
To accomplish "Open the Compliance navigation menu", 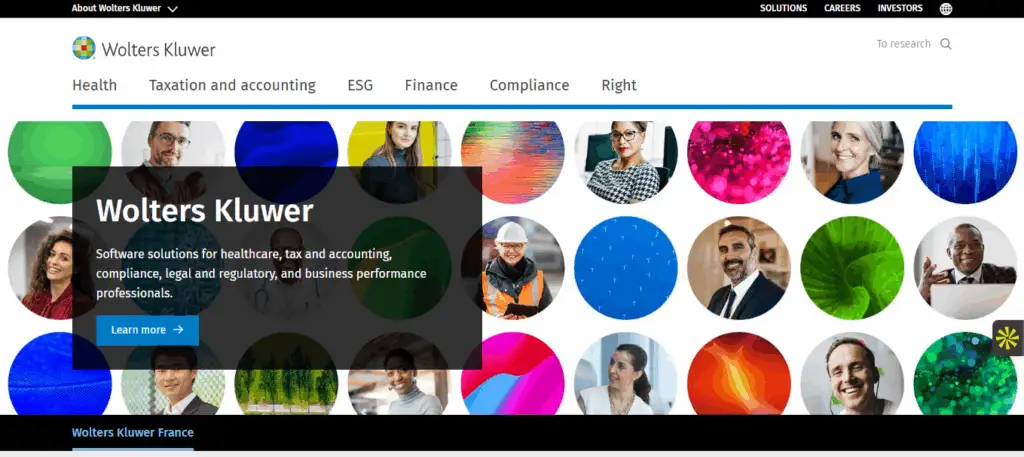I will [530, 86].
